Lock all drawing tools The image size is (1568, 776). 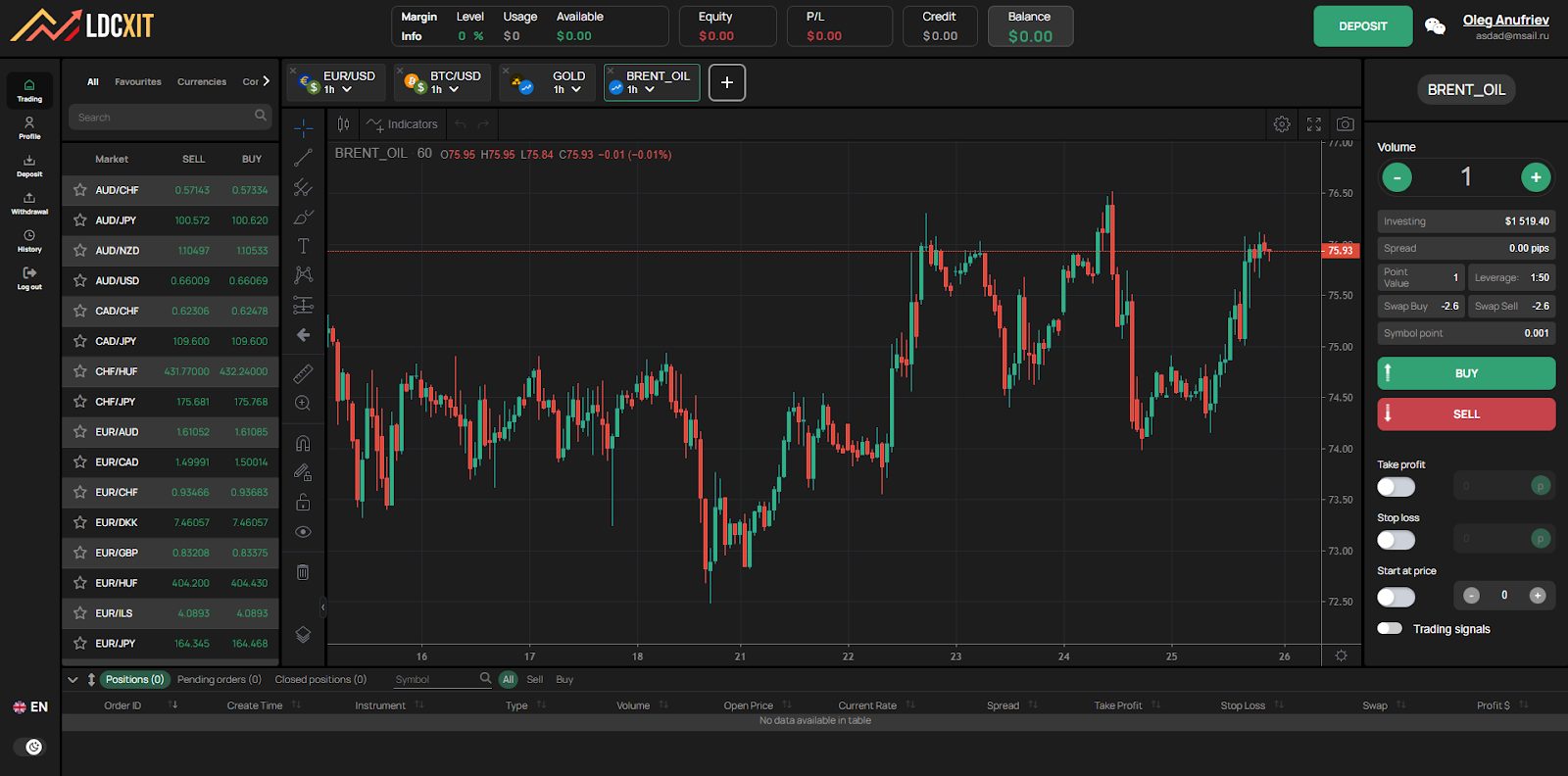point(304,503)
